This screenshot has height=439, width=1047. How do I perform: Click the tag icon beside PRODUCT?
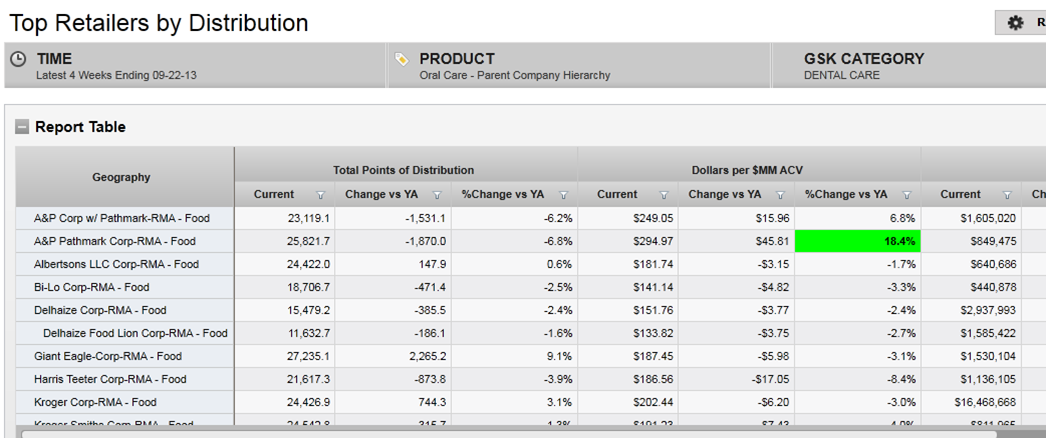click(x=402, y=60)
